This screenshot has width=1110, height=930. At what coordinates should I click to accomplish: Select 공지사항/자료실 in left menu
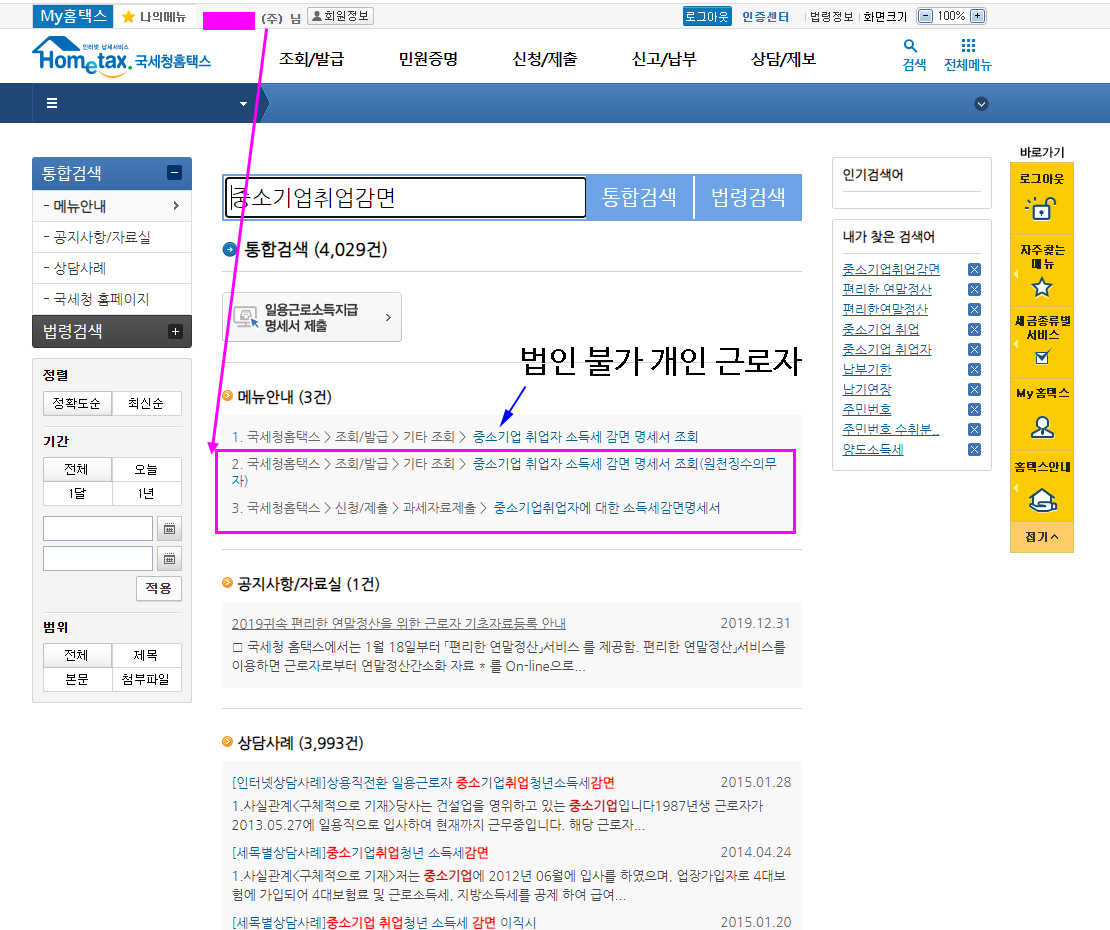[112, 237]
